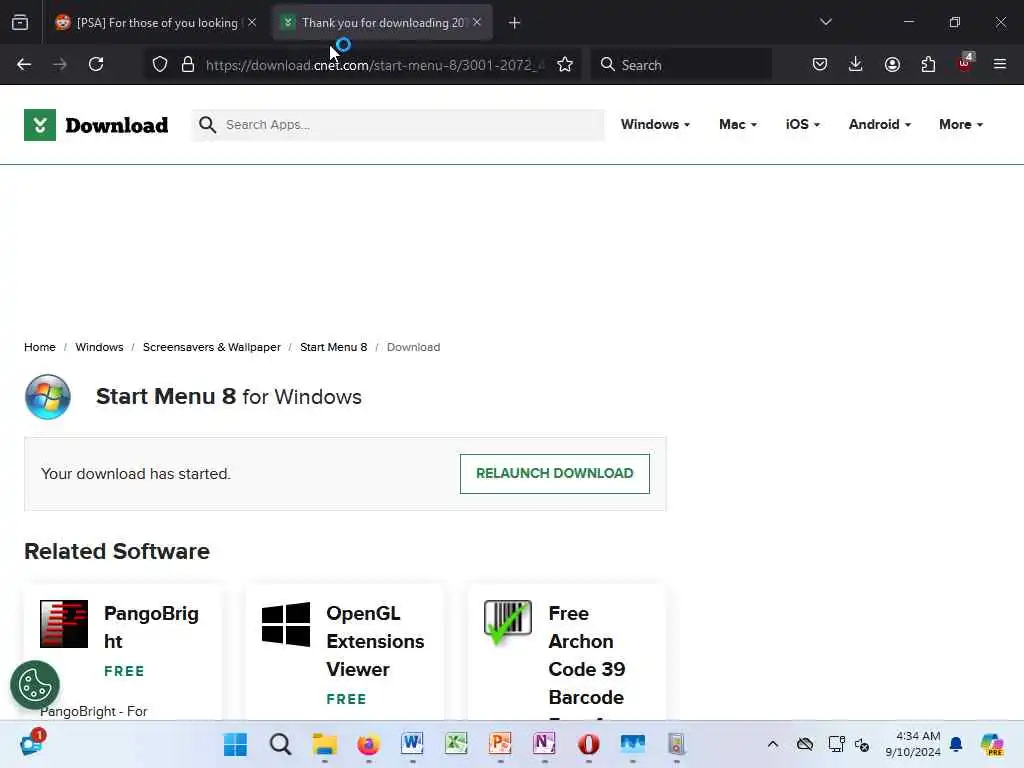Image resolution: width=1024 pixels, height=768 pixels.
Task: Open Outlook mail taskbar icon with badge
Action: (31, 743)
